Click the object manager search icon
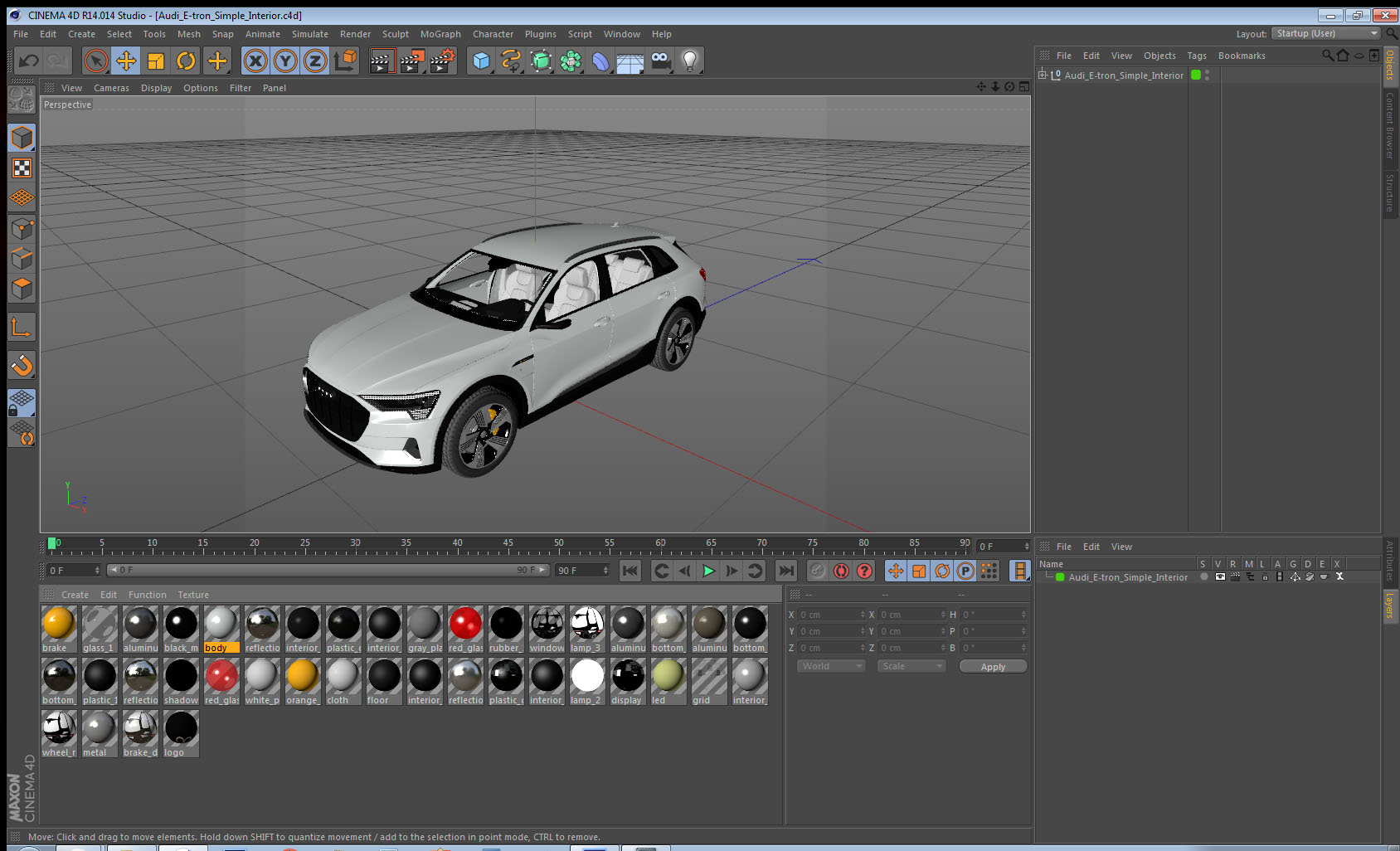1400x851 pixels. (1327, 56)
